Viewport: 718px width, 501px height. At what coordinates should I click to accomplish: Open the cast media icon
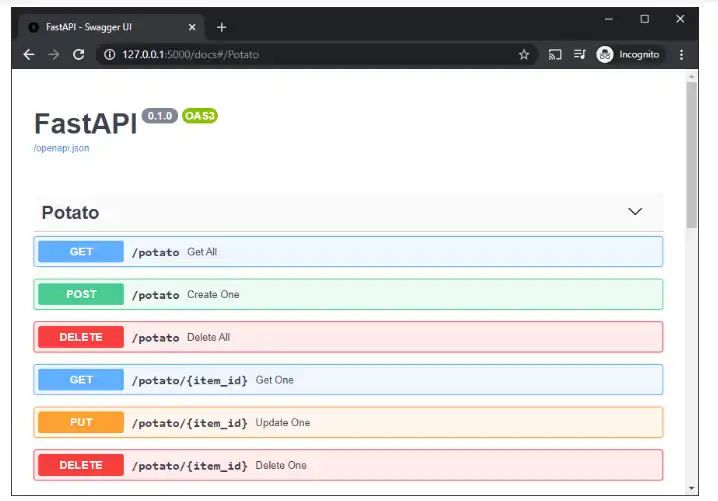(x=555, y=55)
